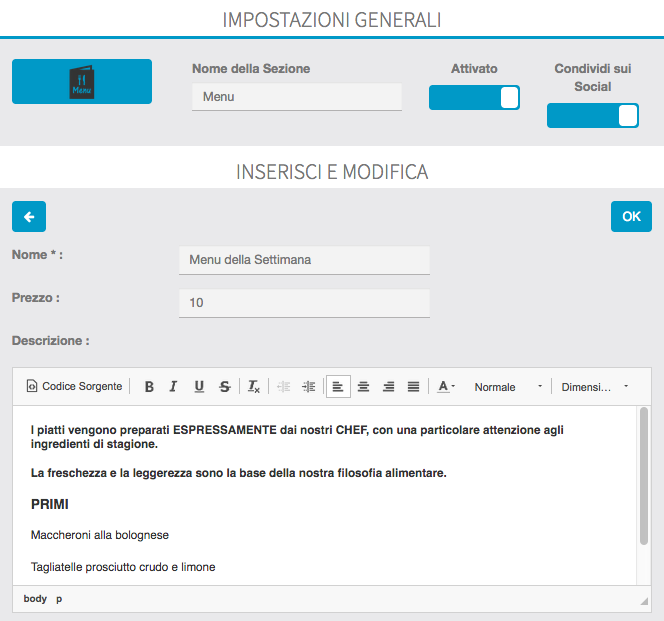664x621 pixels.
Task: Open the text color picker dropdown
Action: coord(446,386)
